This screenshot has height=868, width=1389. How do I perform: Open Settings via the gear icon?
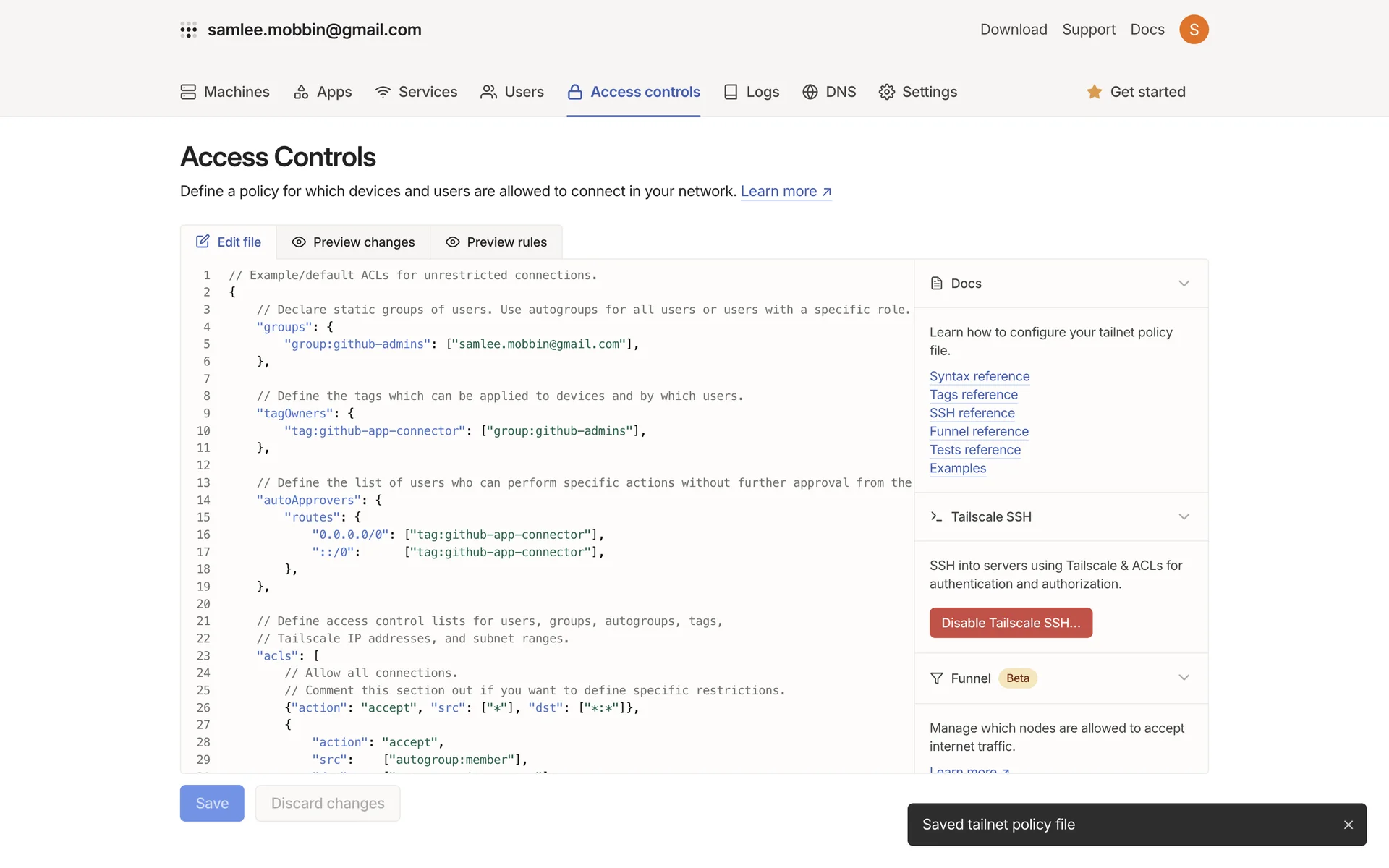point(887,92)
